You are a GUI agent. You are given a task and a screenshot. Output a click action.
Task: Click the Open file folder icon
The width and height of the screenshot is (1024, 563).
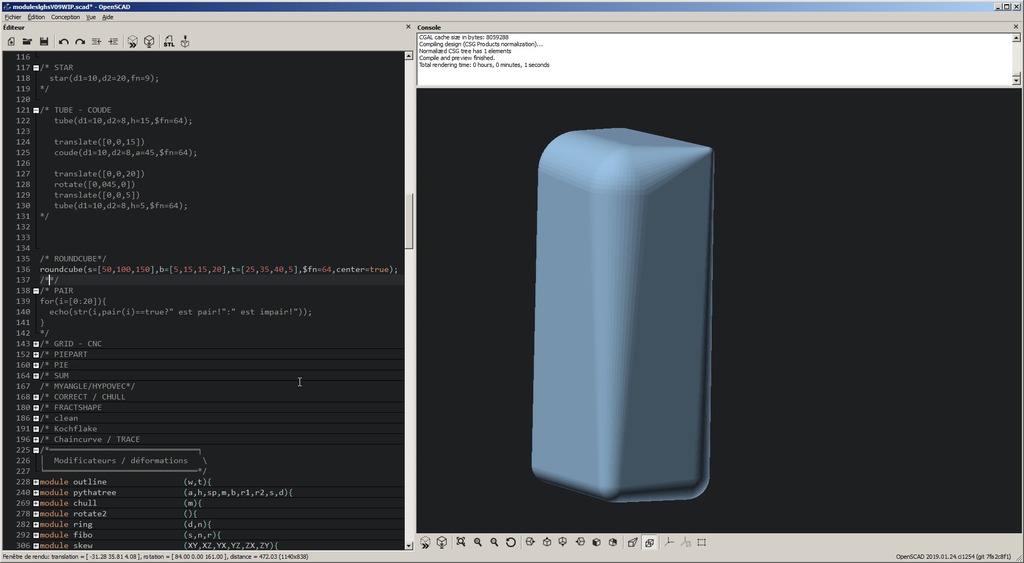tap(27, 42)
